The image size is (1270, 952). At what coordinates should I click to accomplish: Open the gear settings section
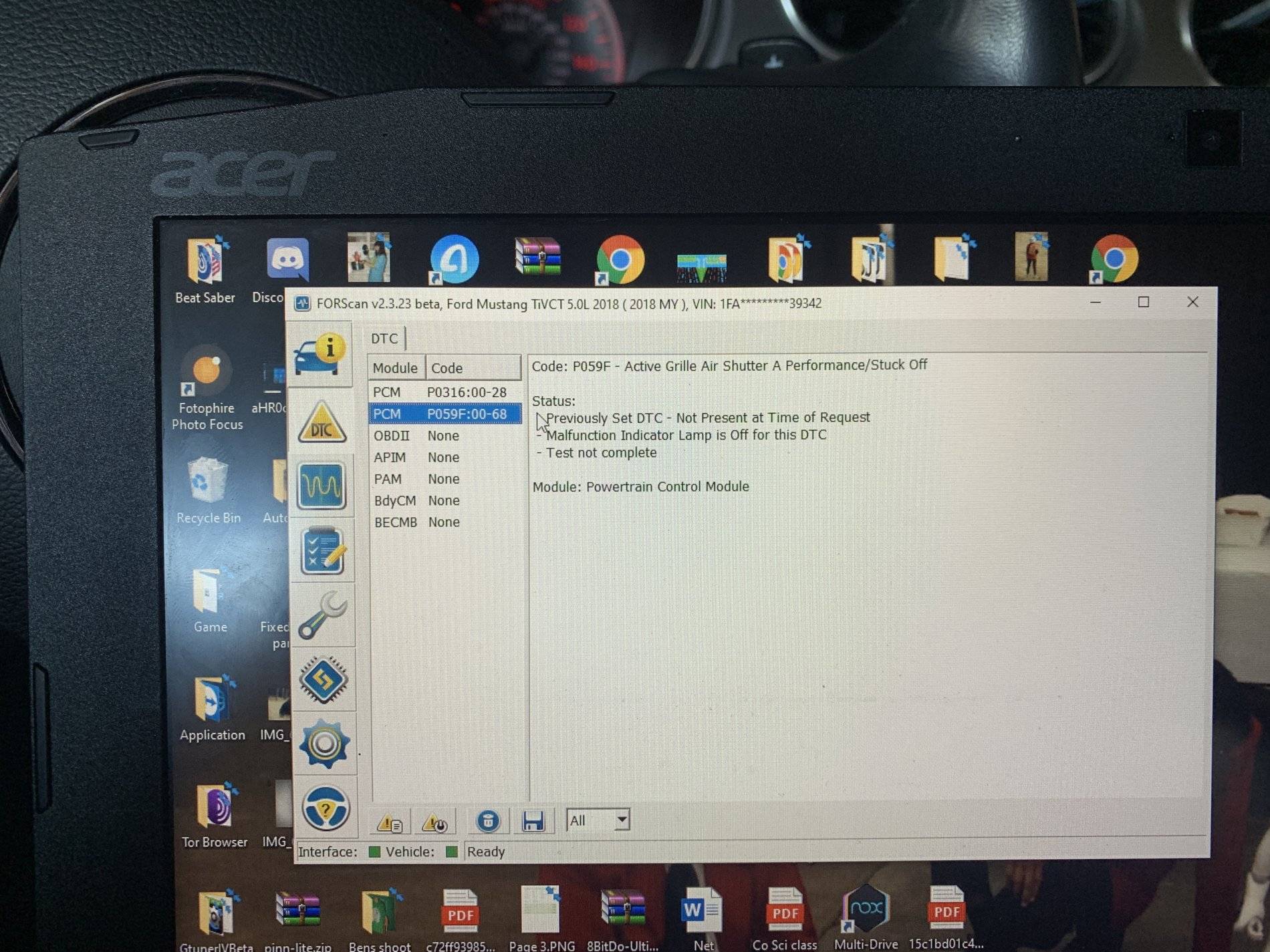324,744
